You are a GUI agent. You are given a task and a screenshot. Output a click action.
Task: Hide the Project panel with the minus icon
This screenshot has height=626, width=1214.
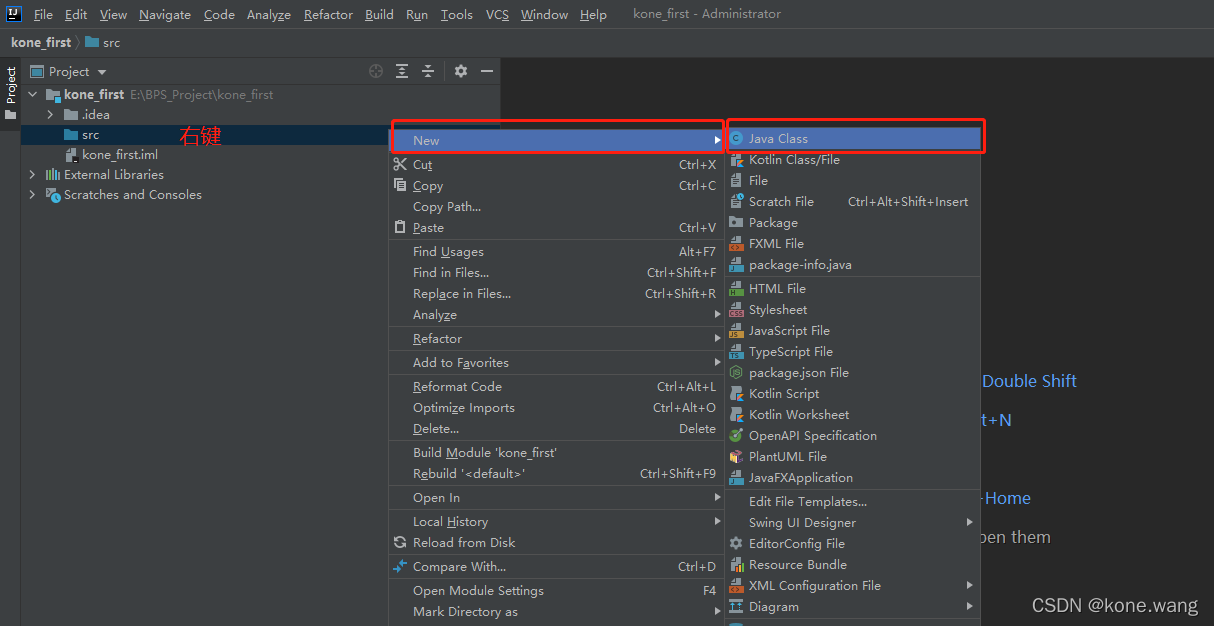coord(487,71)
